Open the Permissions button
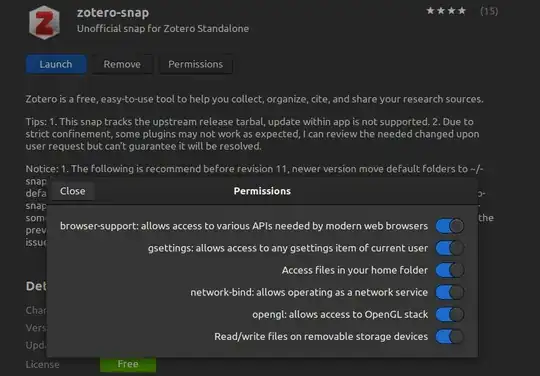The width and height of the screenshot is (540, 376). click(195, 64)
